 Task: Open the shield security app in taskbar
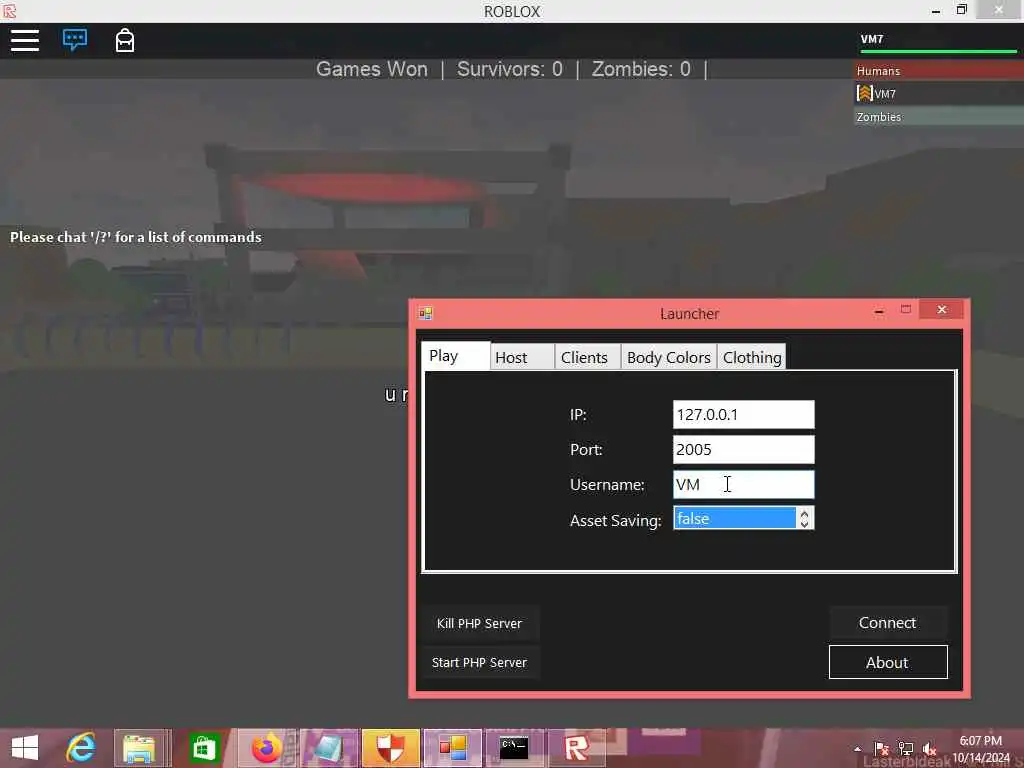[x=390, y=748]
